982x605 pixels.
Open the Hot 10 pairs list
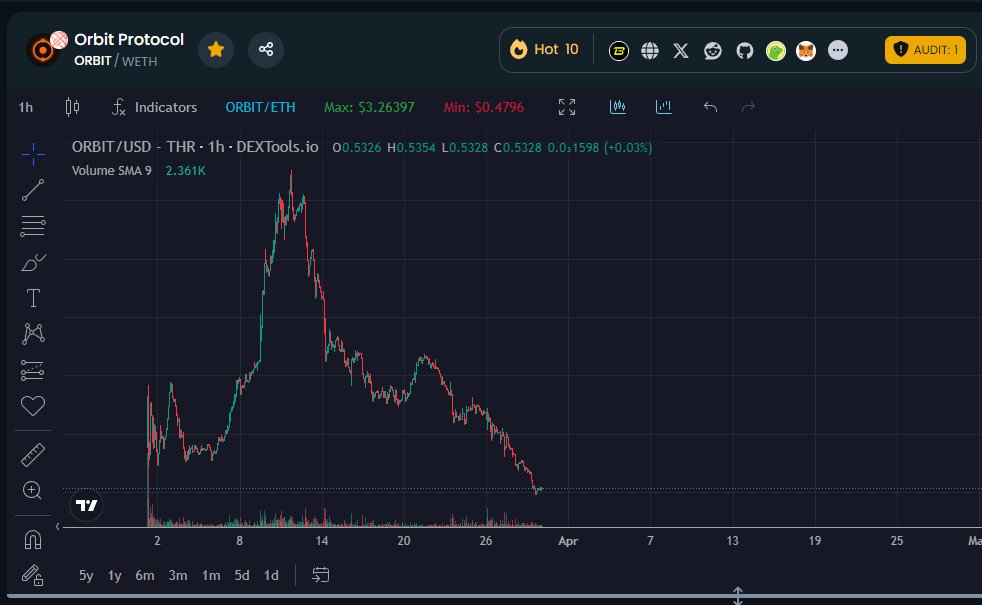click(x=544, y=49)
